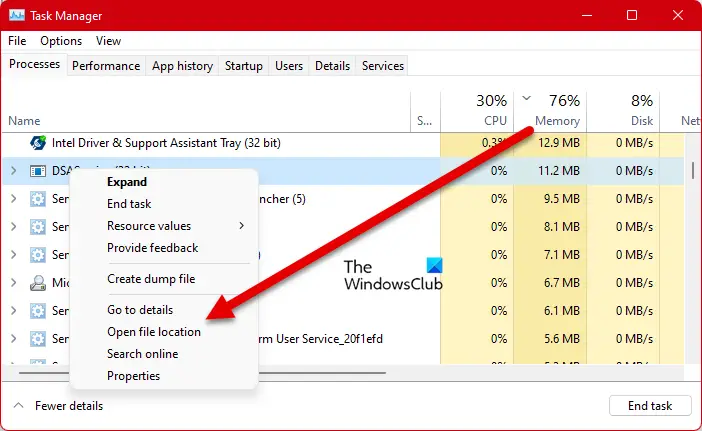Image resolution: width=702 pixels, height=431 pixels.
Task: Switch to the Startup tab
Action: click(244, 66)
